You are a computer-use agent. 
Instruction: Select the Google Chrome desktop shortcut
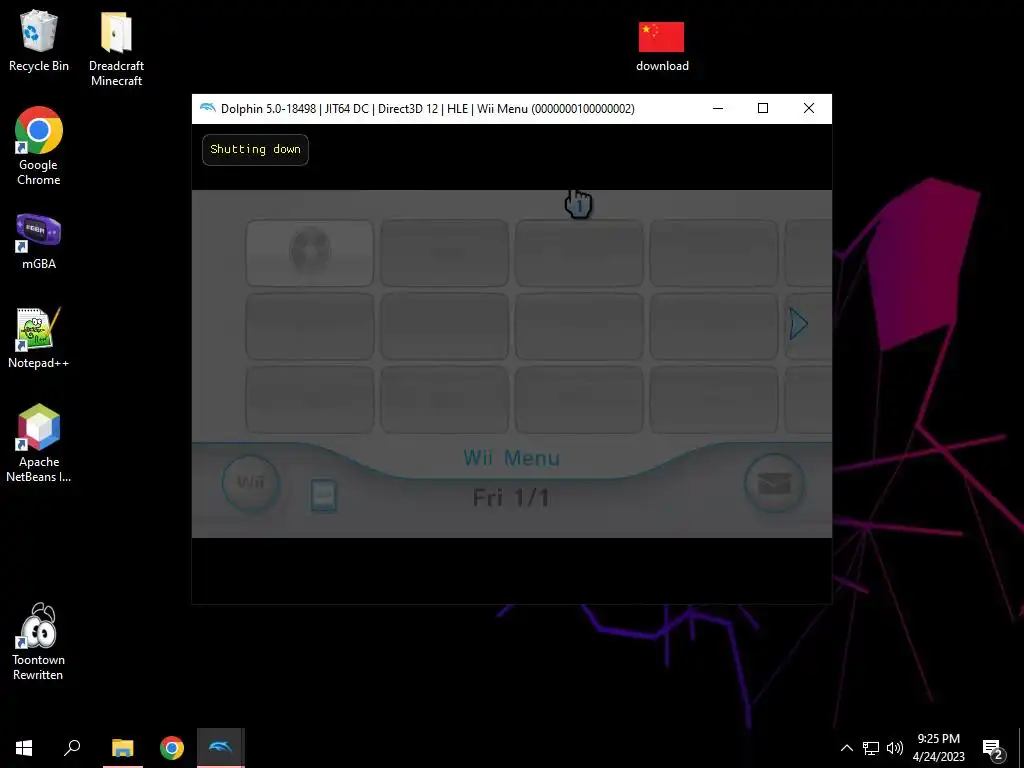39,146
